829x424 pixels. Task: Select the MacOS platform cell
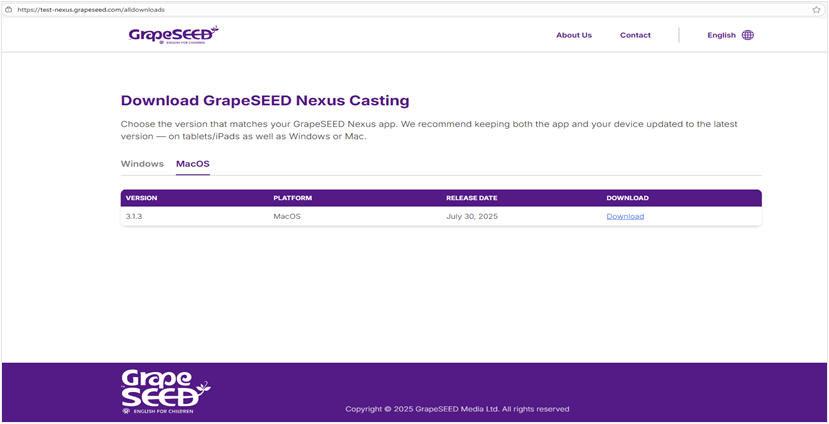point(287,216)
